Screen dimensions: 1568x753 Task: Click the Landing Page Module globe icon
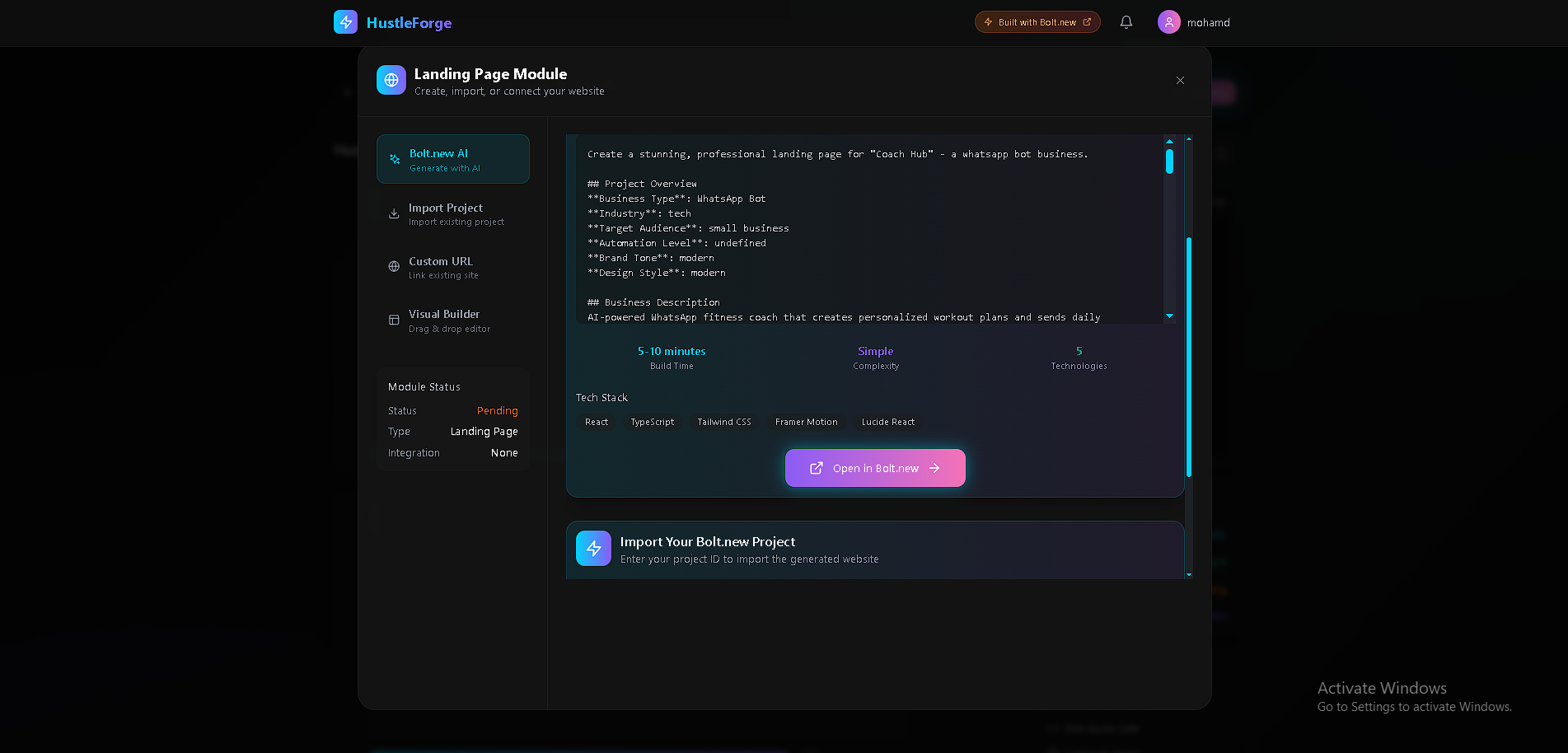[x=391, y=80]
